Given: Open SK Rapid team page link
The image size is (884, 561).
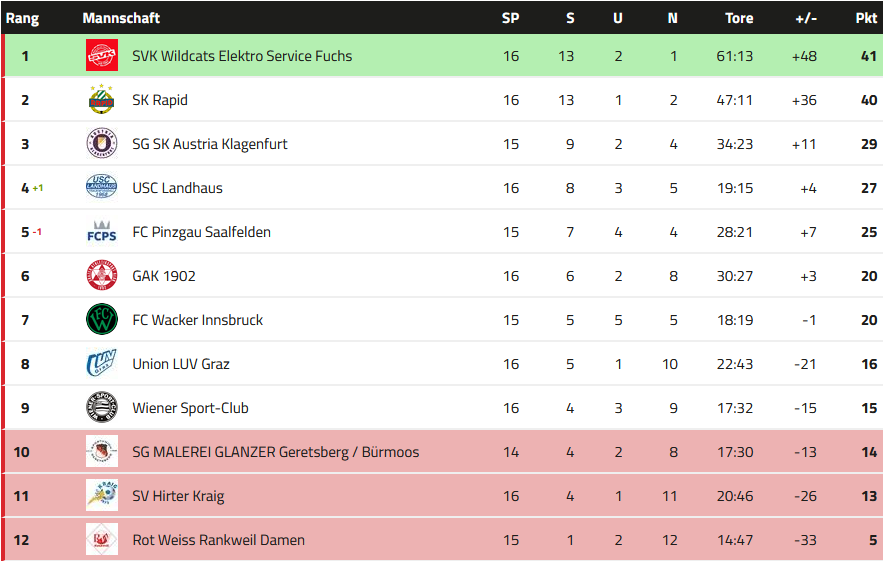Looking at the screenshot, I should 160,100.
